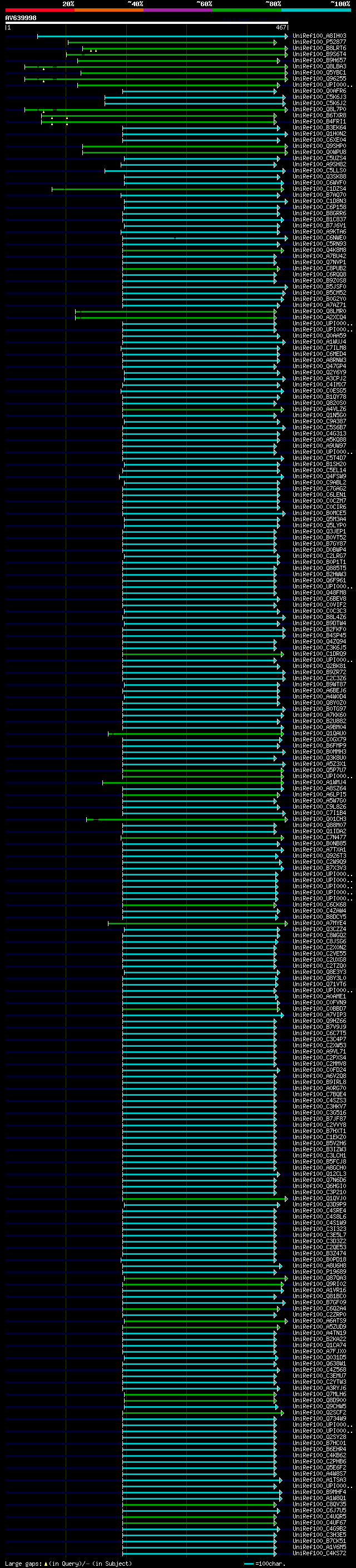
Task: Select the UniRef100_B7AQ70 label
Action: 319,195
